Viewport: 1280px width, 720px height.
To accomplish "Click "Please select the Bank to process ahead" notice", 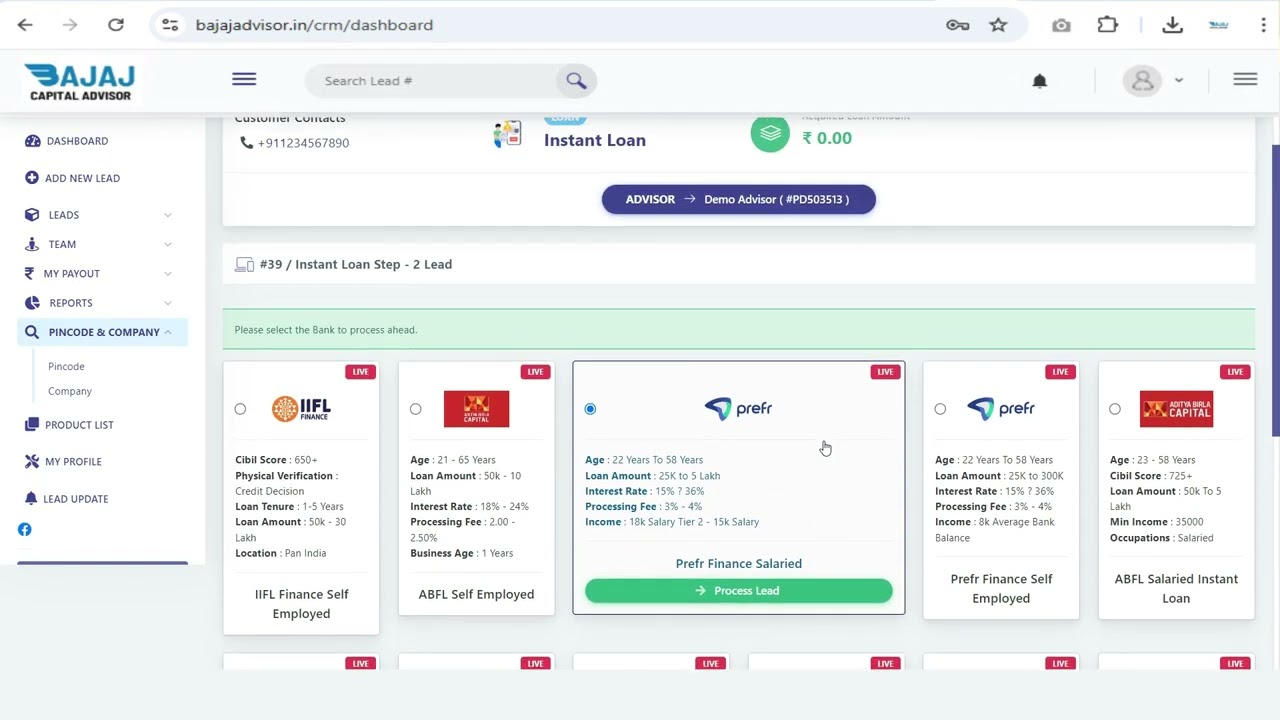I will click(x=326, y=330).
